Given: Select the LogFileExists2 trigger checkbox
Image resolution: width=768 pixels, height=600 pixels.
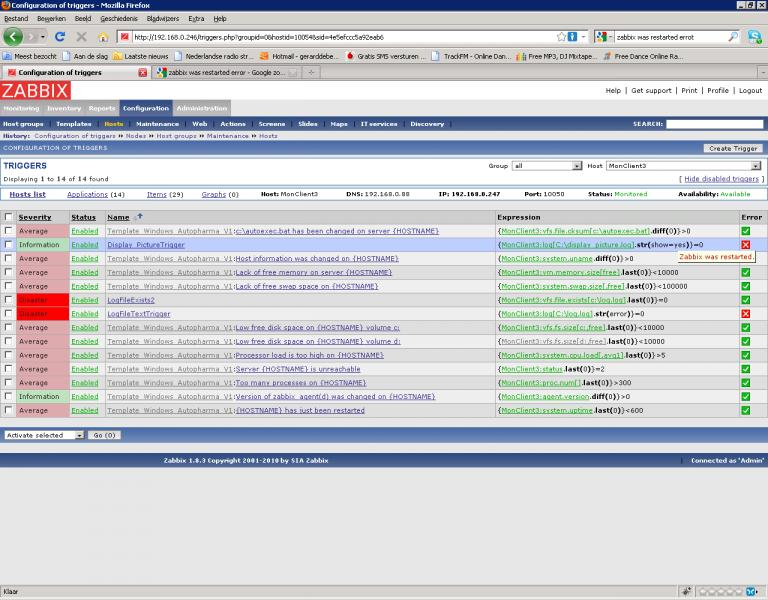Looking at the screenshot, I should 9,300.
